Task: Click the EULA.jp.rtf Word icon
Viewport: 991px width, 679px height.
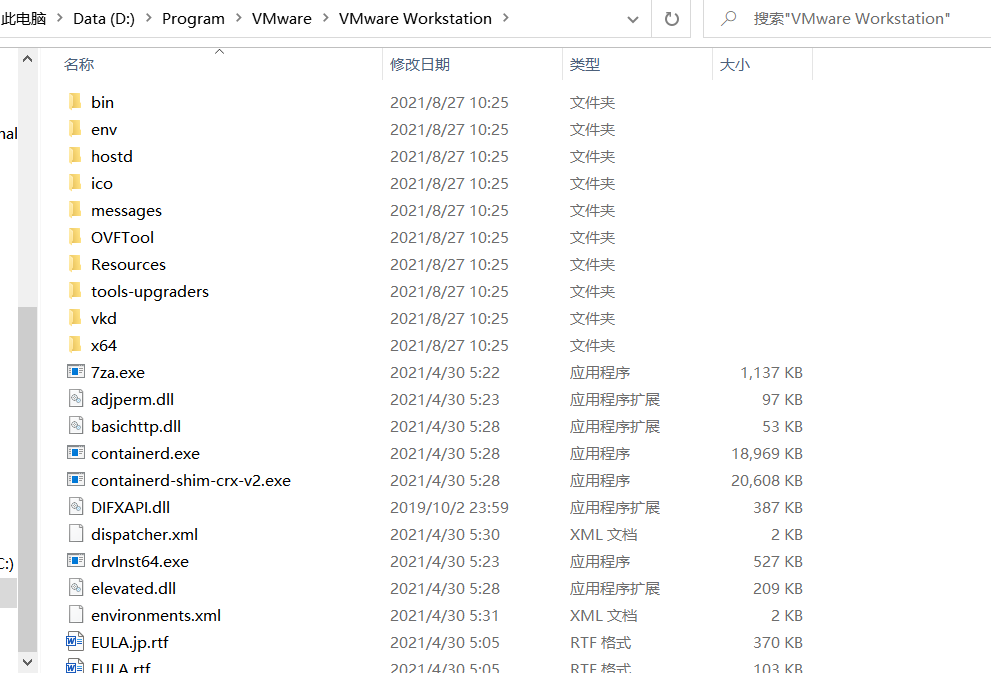Action: tap(75, 642)
